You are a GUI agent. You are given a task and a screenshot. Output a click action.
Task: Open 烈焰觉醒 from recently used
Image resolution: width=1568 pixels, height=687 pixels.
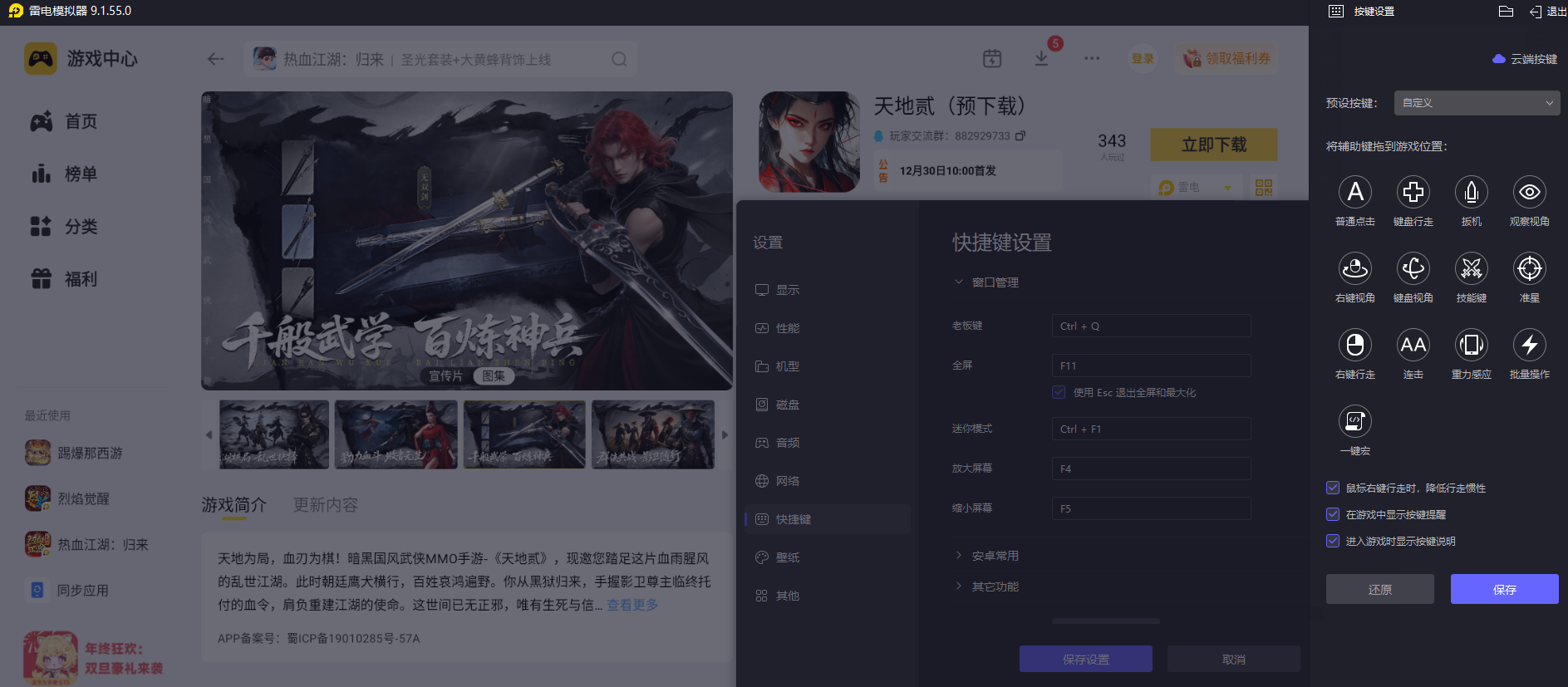pos(67,498)
